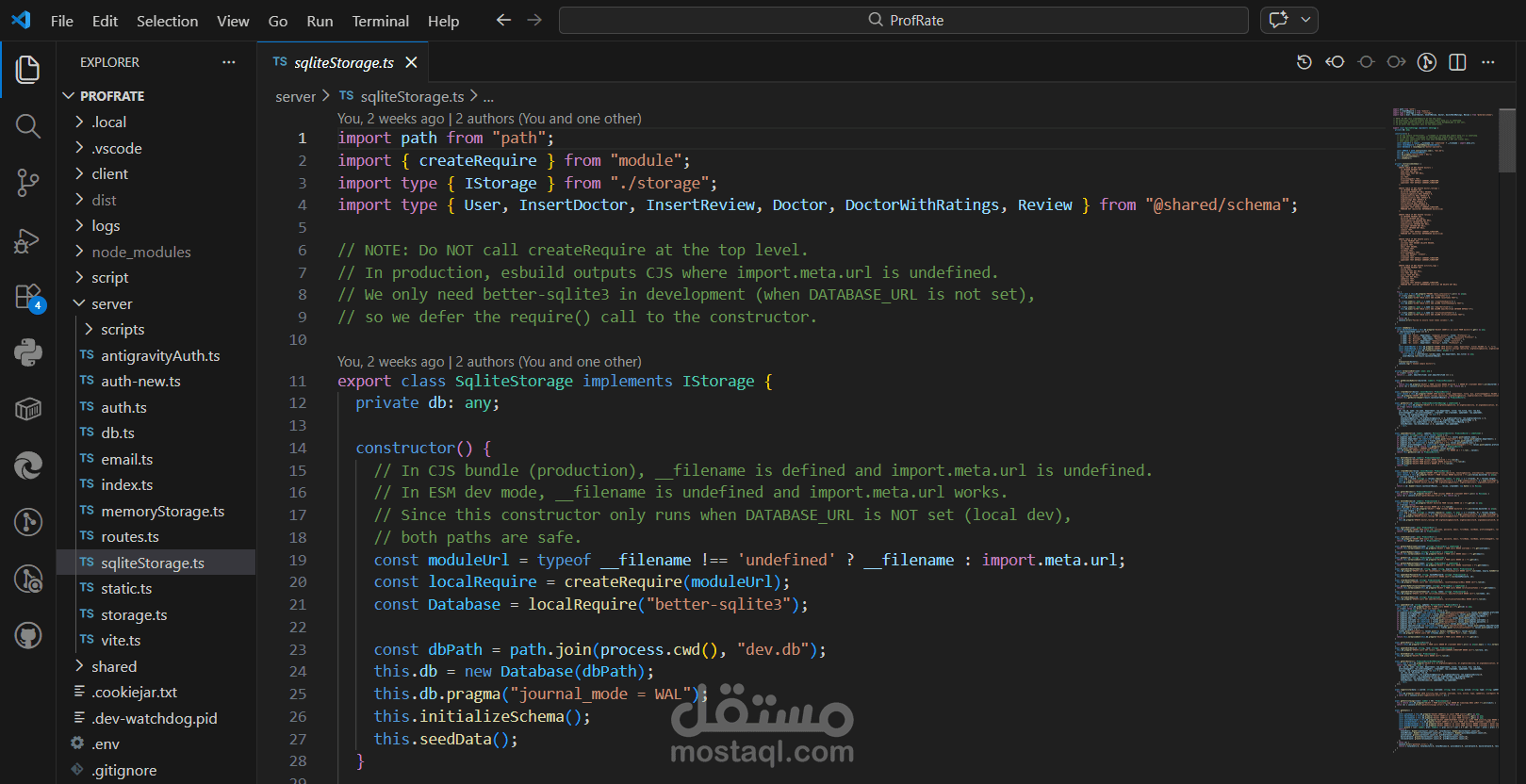Open the Selection menu
The height and width of the screenshot is (784, 1526).
(x=167, y=21)
